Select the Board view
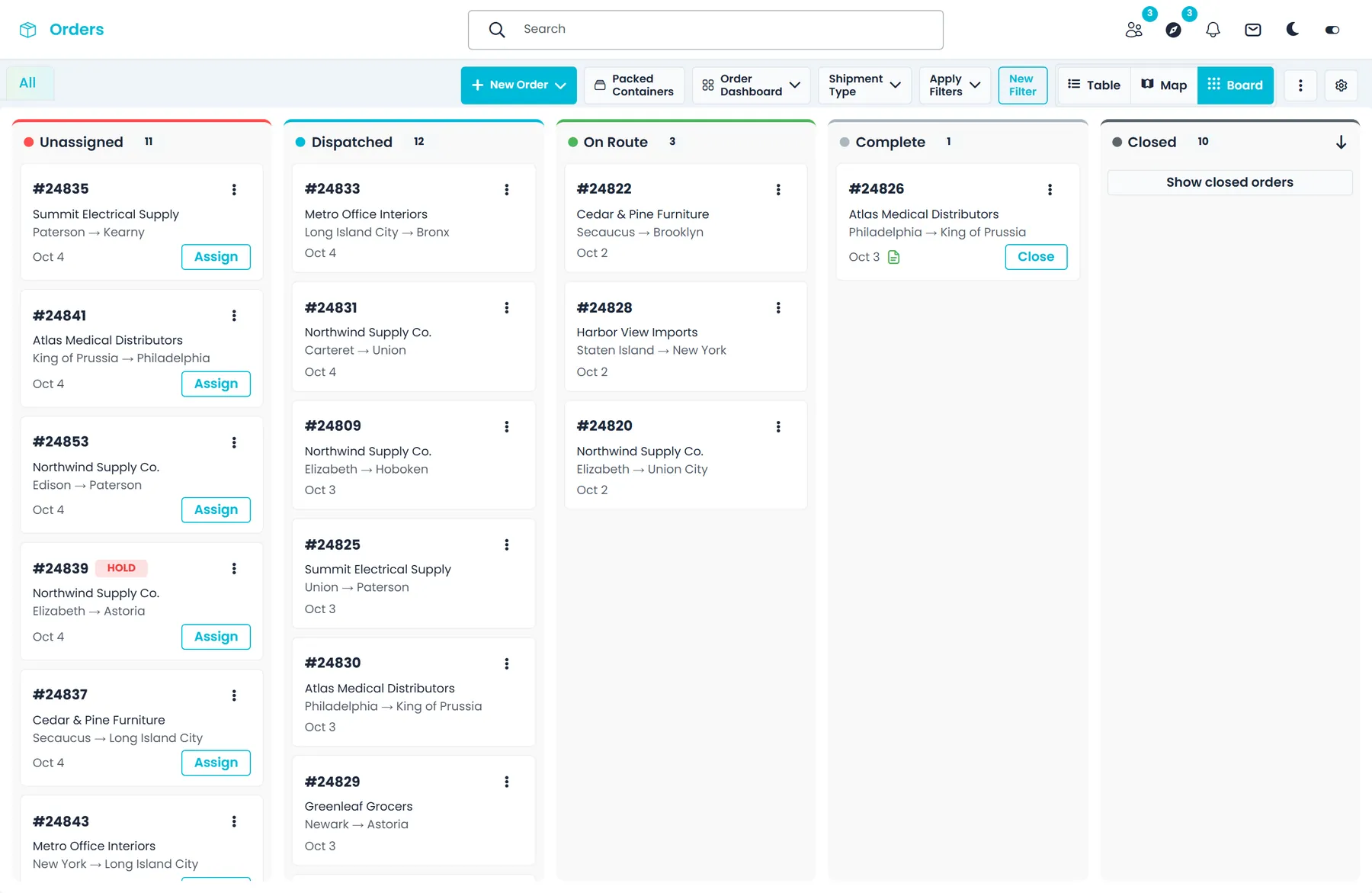This screenshot has width=1372, height=893. [x=1236, y=85]
